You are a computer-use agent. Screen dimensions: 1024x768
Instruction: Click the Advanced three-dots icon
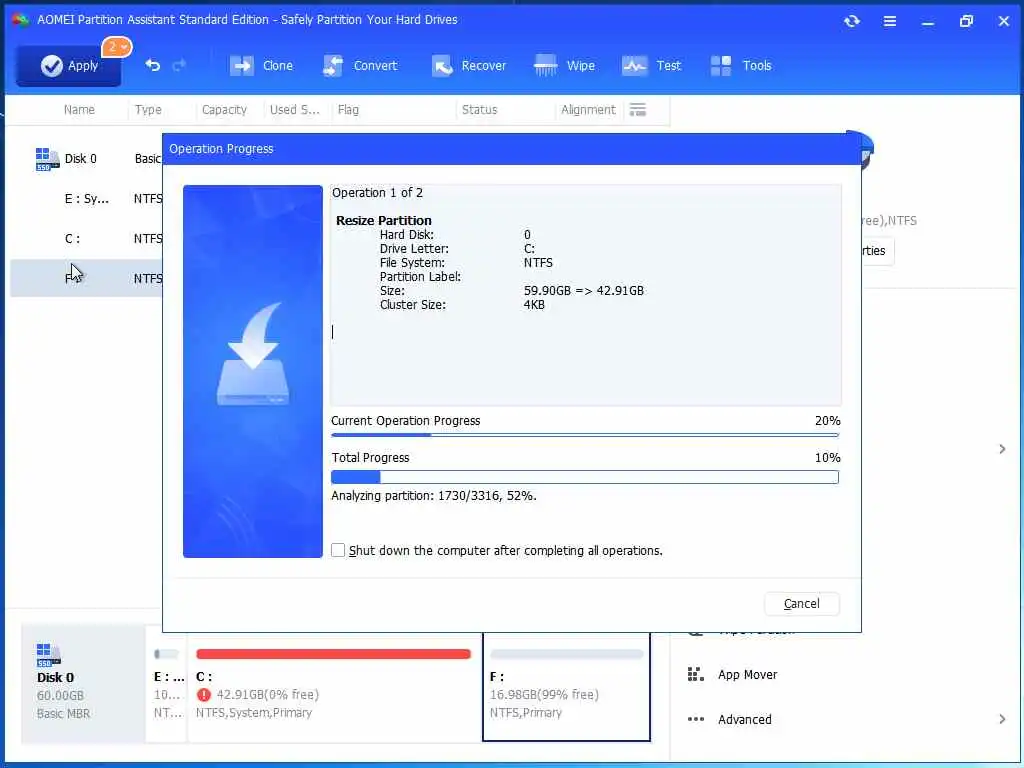(x=696, y=719)
